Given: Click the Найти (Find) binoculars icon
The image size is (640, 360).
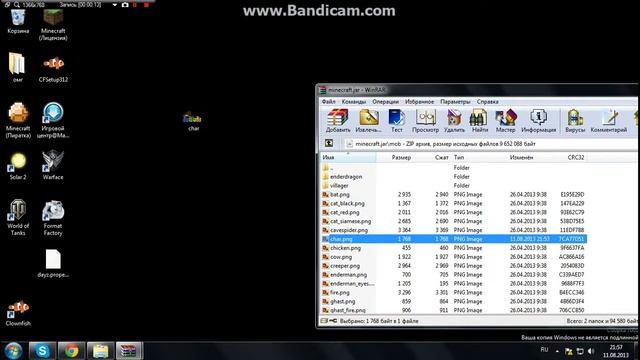Looking at the screenshot, I should coord(480,121).
